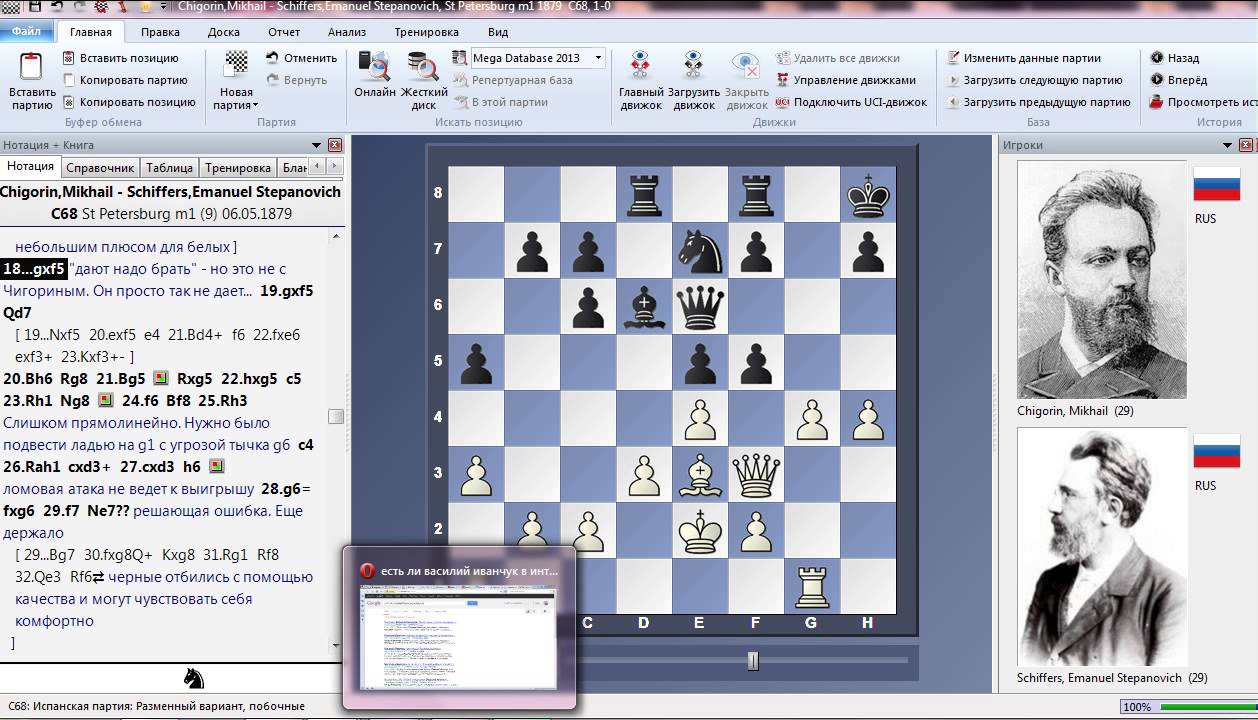Switch to the Вид ribbon tab
The image size is (1258, 720).
tap(498, 32)
